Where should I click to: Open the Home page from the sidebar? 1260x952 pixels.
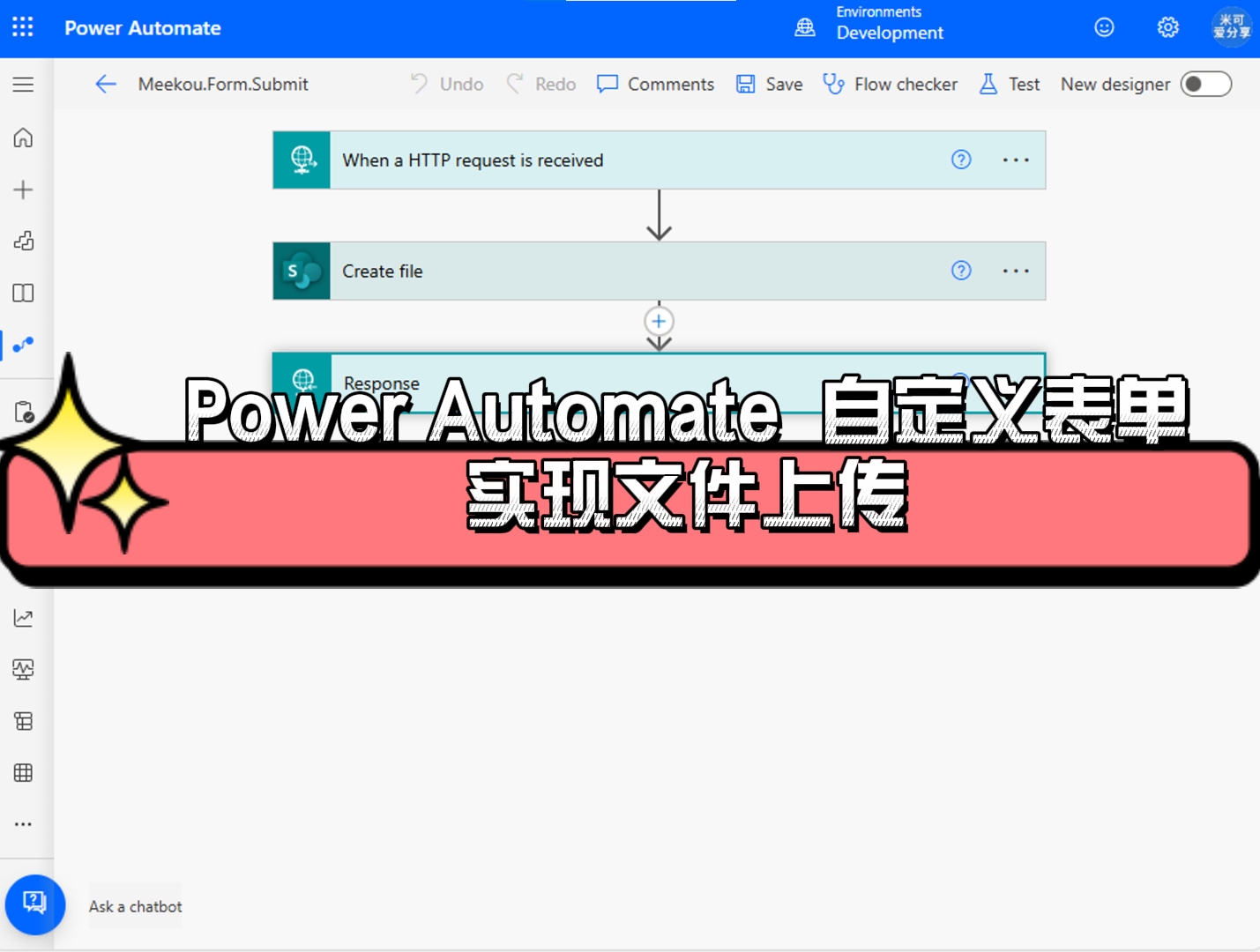(x=23, y=138)
